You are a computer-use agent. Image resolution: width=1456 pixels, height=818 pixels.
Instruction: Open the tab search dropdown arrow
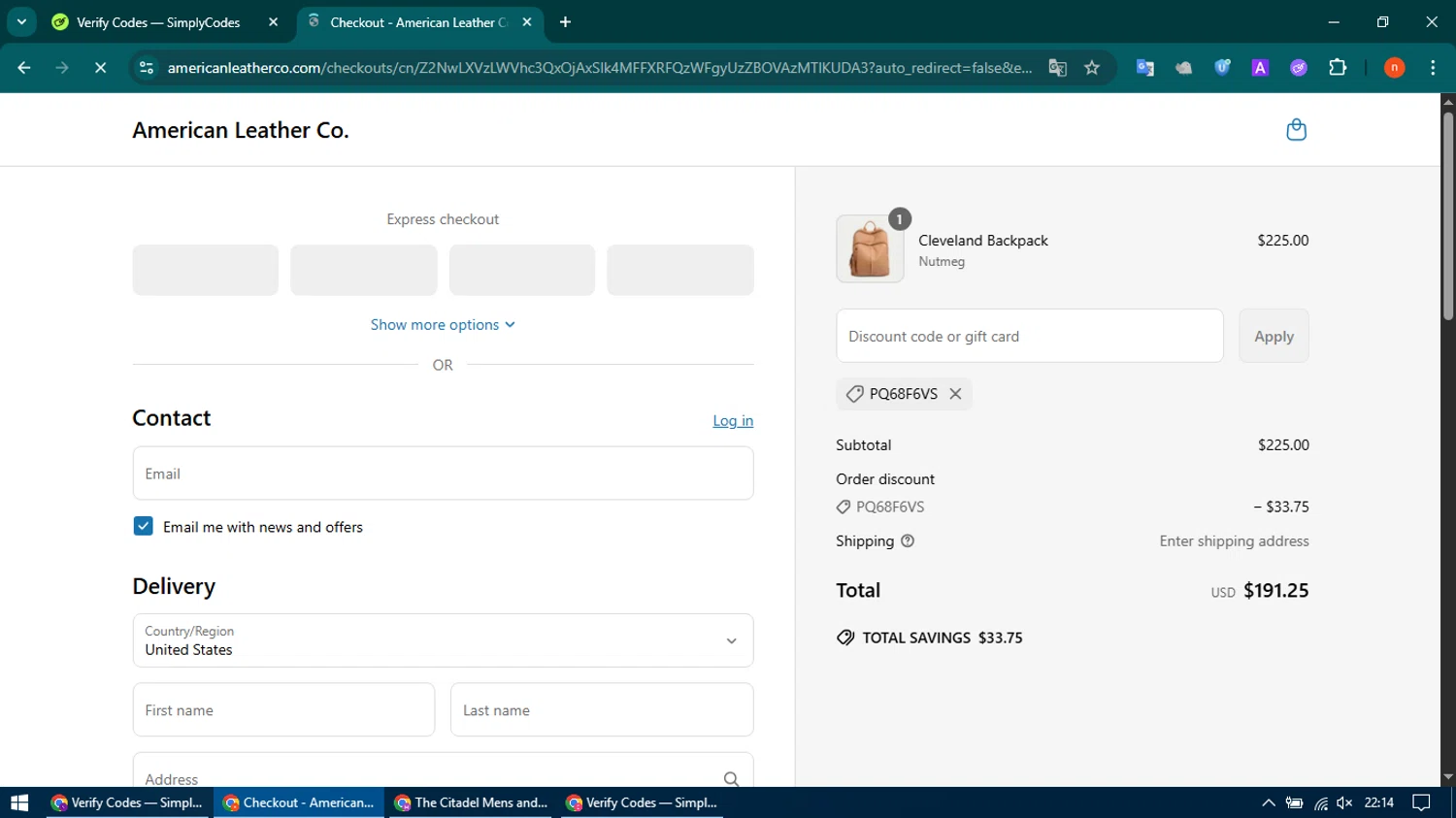pos(21,22)
